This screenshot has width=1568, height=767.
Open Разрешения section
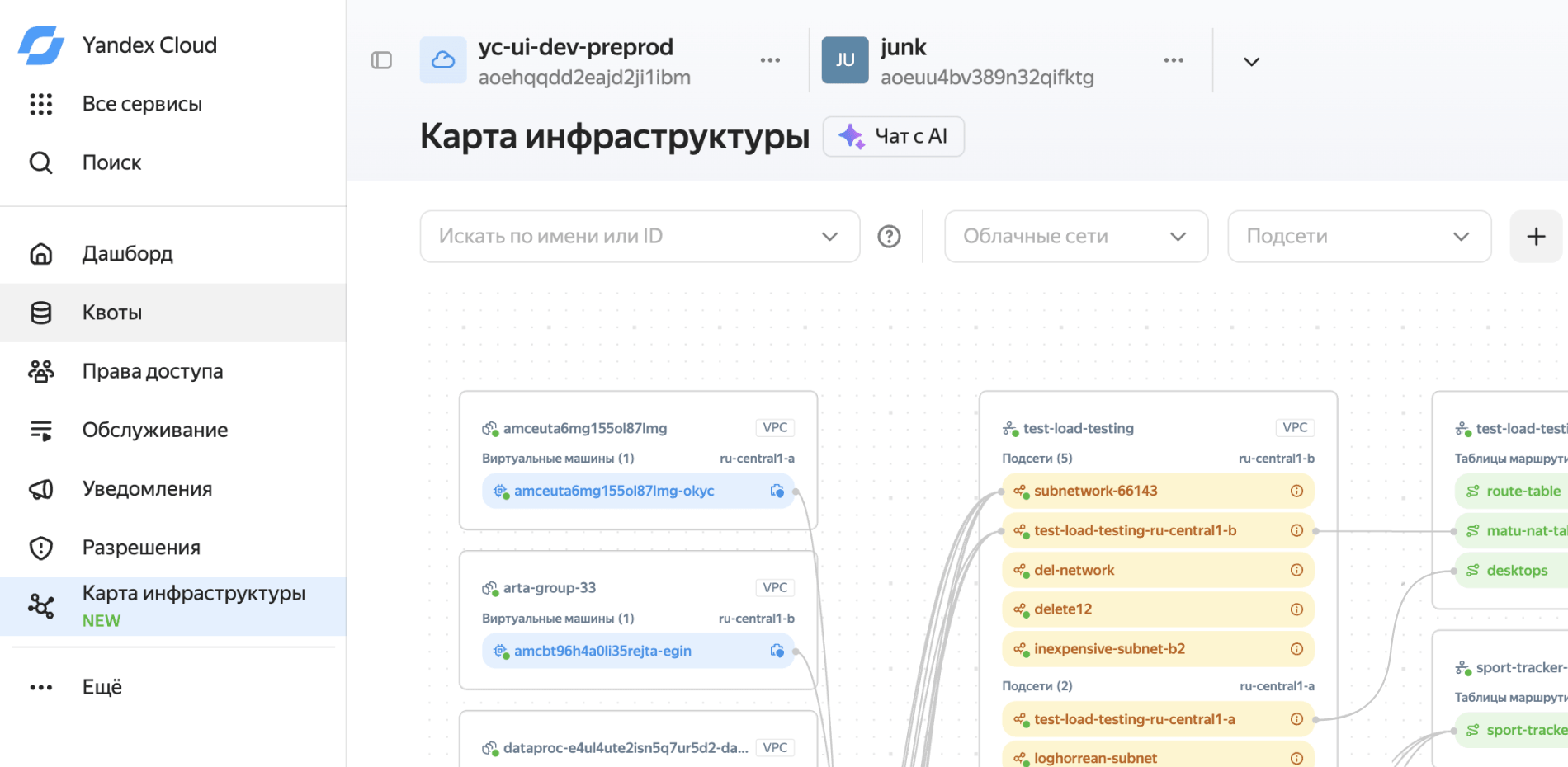point(172,548)
